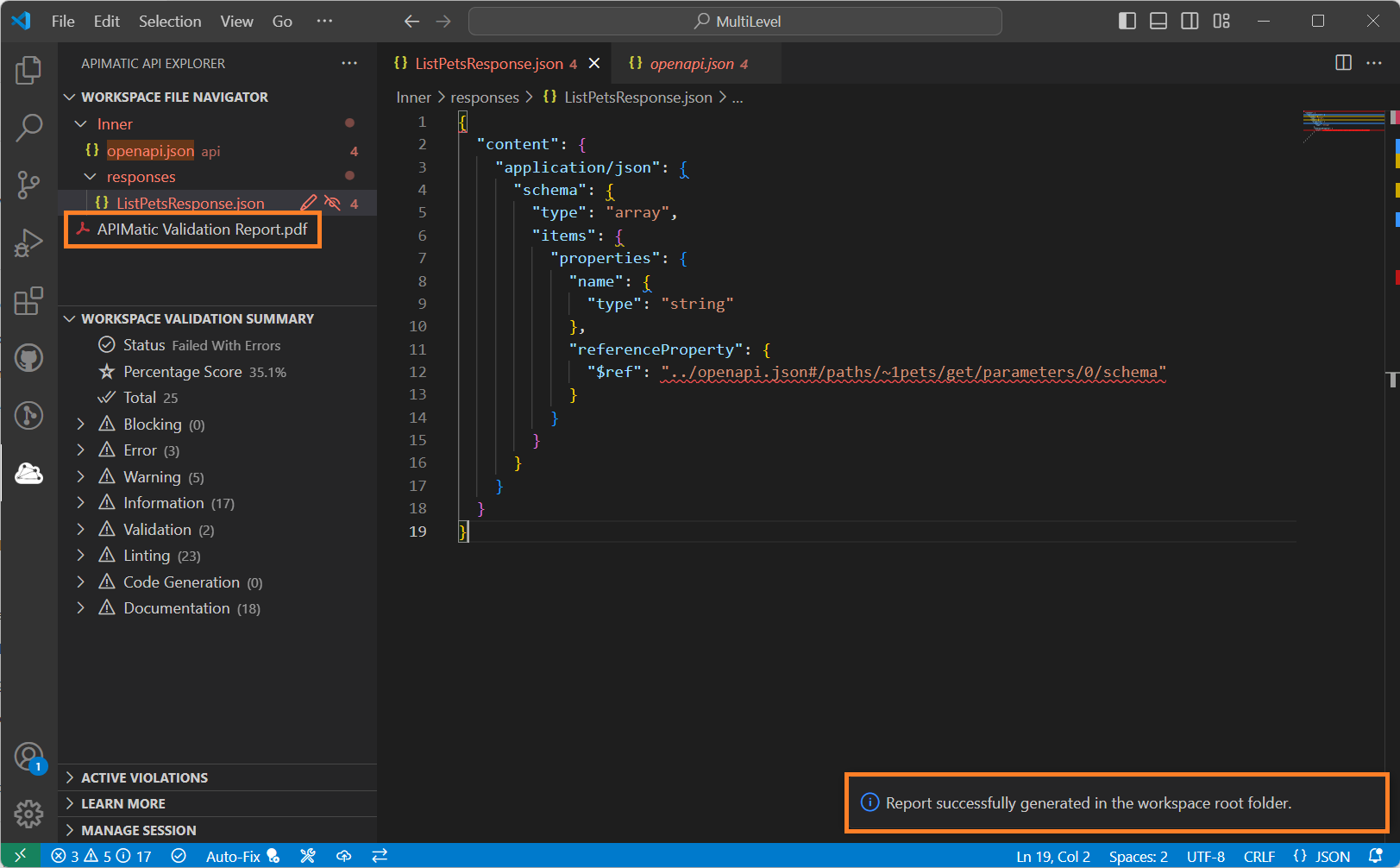The width and height of the screenshot is (1400, 868).
Task: Open the Edit menu
Action: [107, 22]
